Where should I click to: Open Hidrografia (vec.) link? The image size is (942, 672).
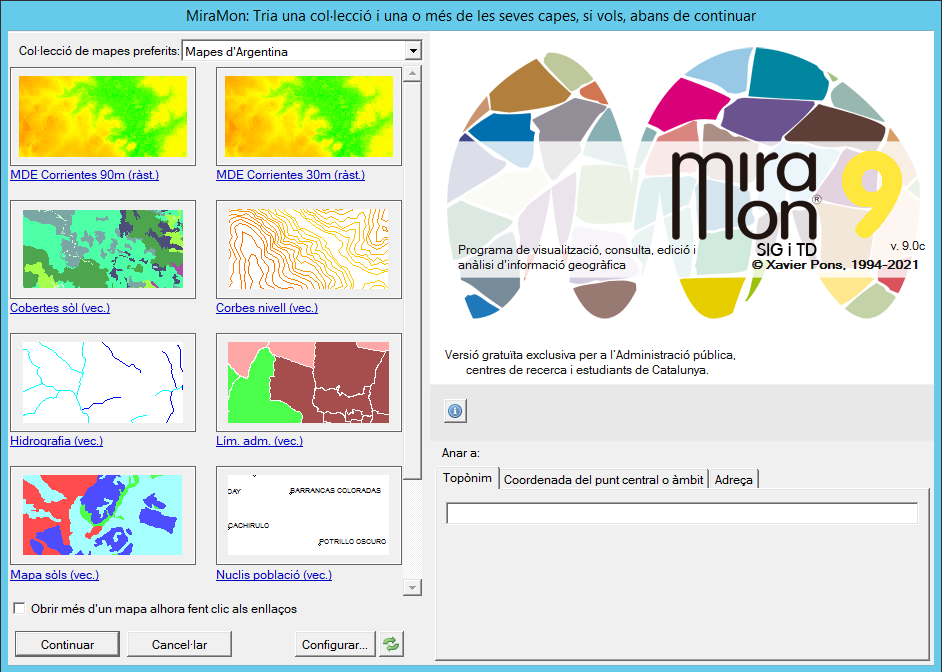pyautogui.click(x=56, y=441)
